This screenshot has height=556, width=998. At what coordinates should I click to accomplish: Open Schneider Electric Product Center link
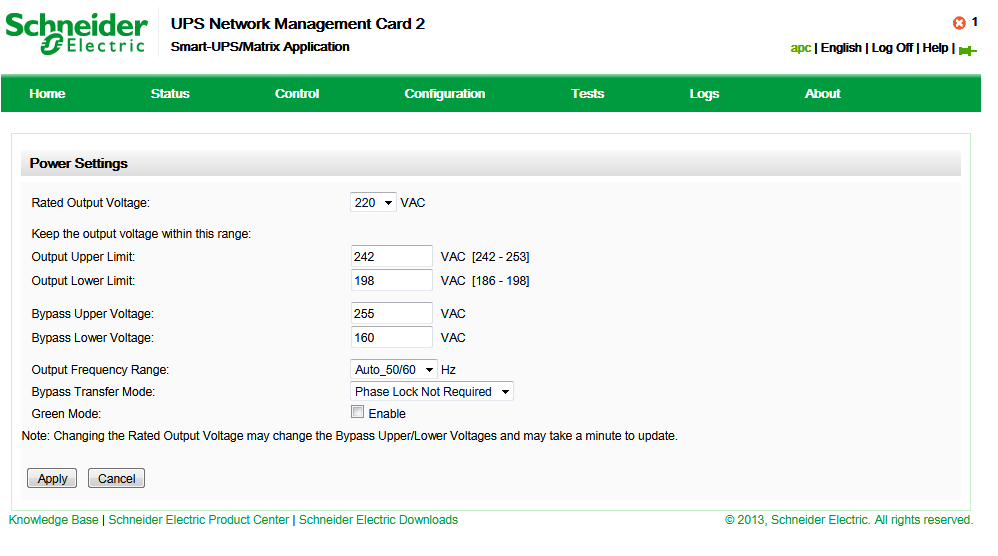[x=199, y=520]
